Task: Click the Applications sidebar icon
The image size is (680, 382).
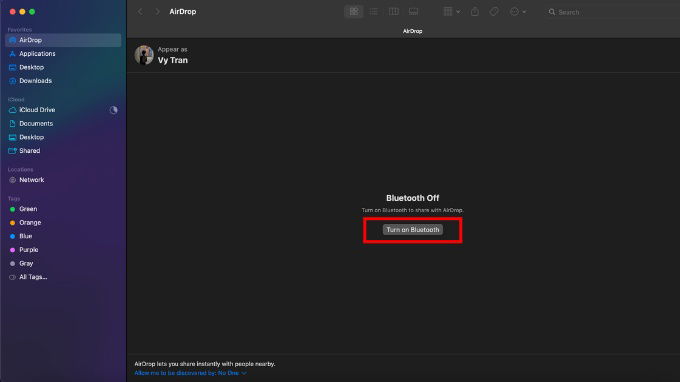Action: [x=13, y=54]
